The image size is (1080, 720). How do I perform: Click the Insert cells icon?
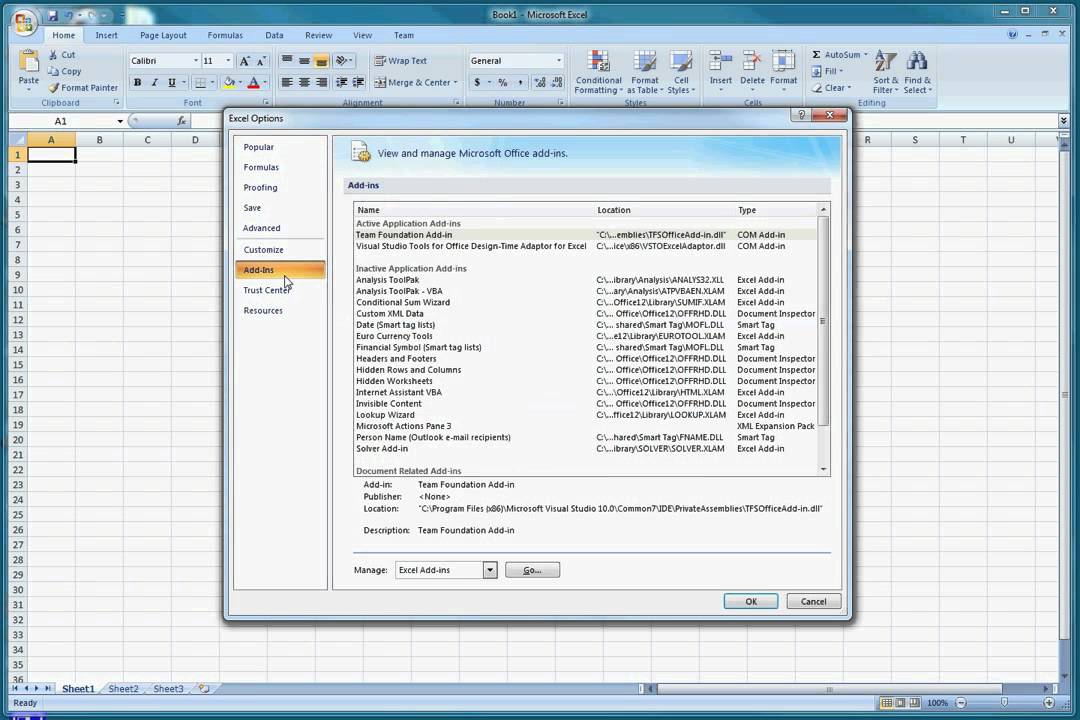720,62
